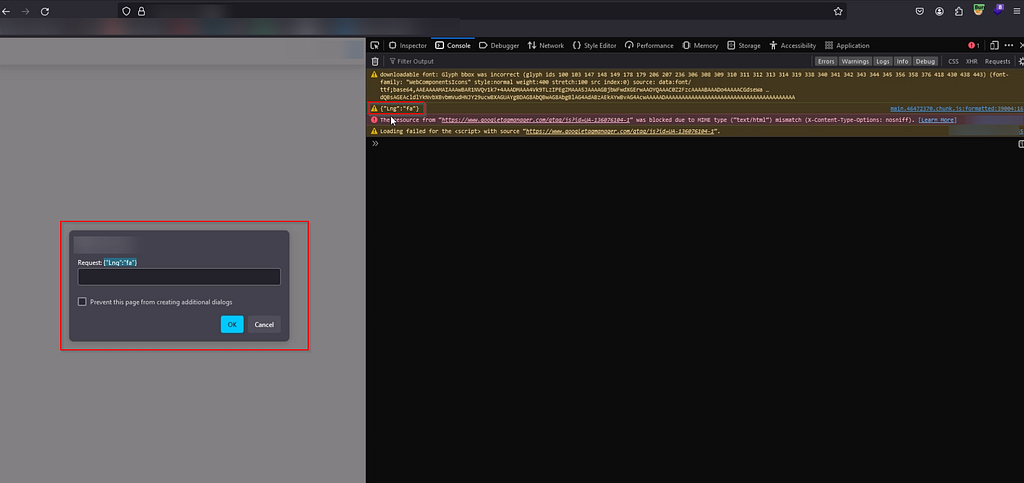Switch to the Network tab
Viewport: 1024px width, 483px height.
pyautogui.click(x=546, y=46)
